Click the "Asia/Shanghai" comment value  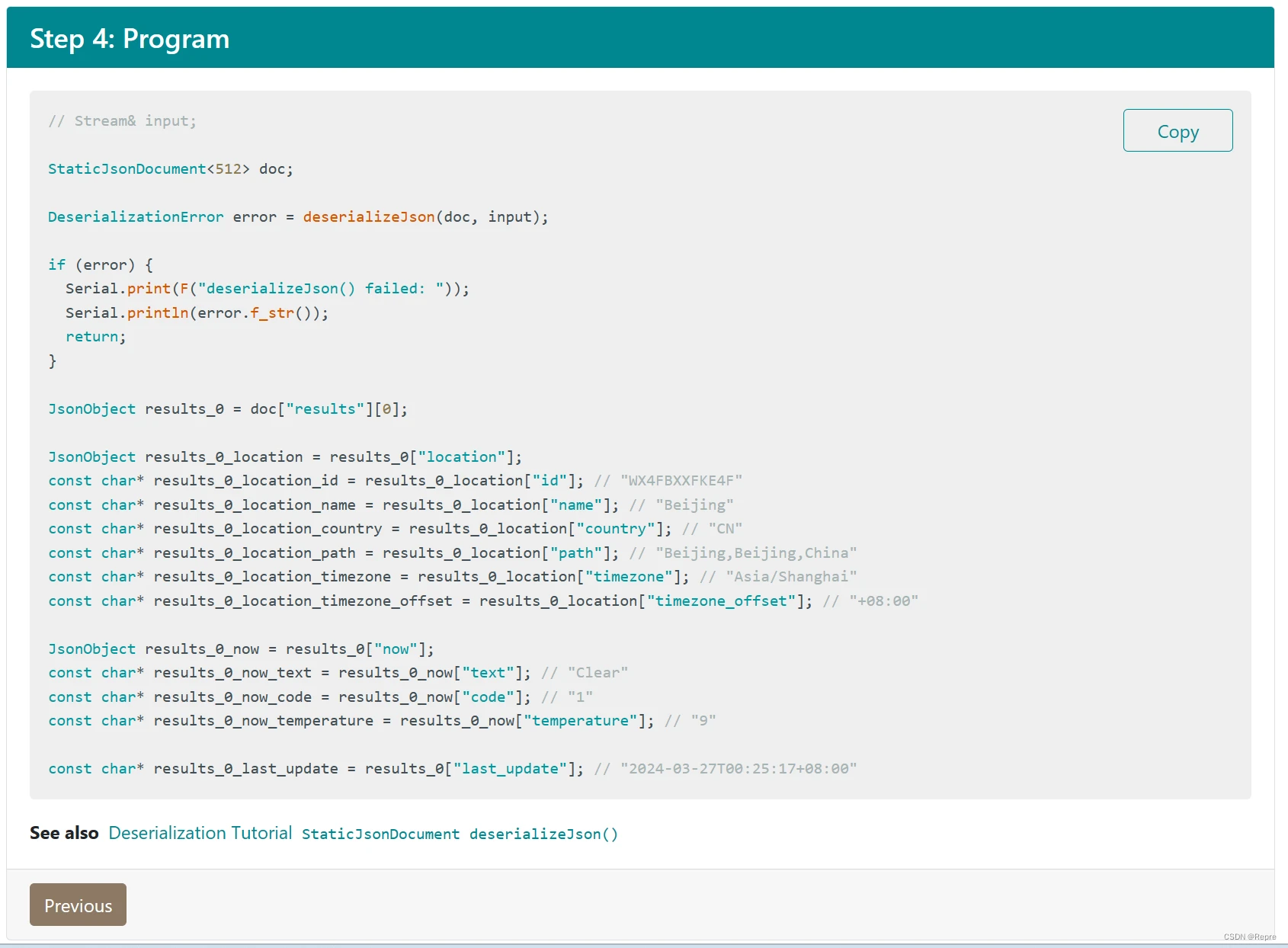(x=791, y=577)
